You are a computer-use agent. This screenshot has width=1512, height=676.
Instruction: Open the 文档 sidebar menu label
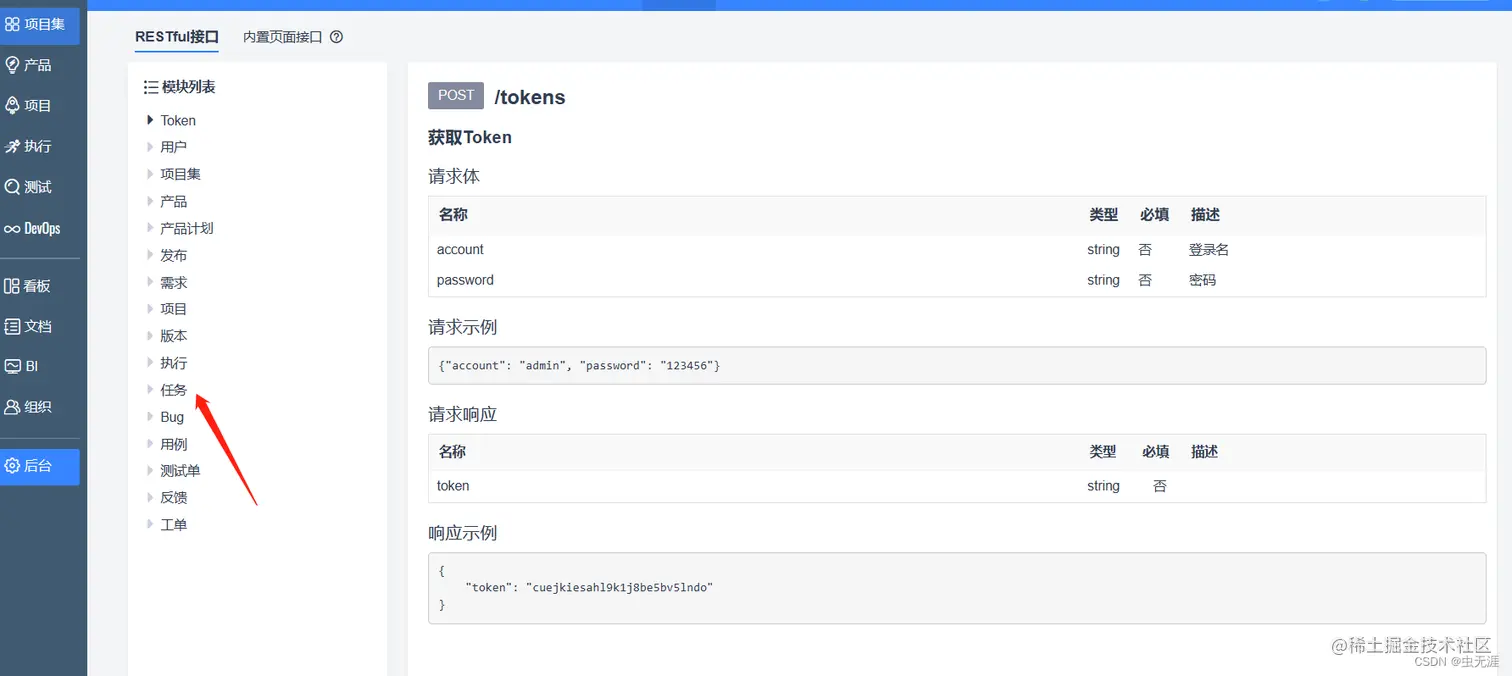pos(38,326)
